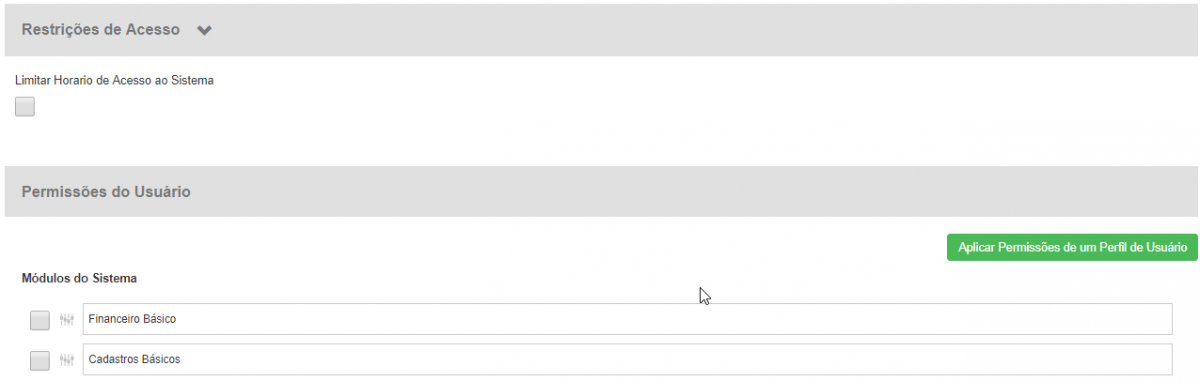Collapse the Restrições de Acesso chevron
Screen dimensions: 1200x381
[x=205, y=31]
